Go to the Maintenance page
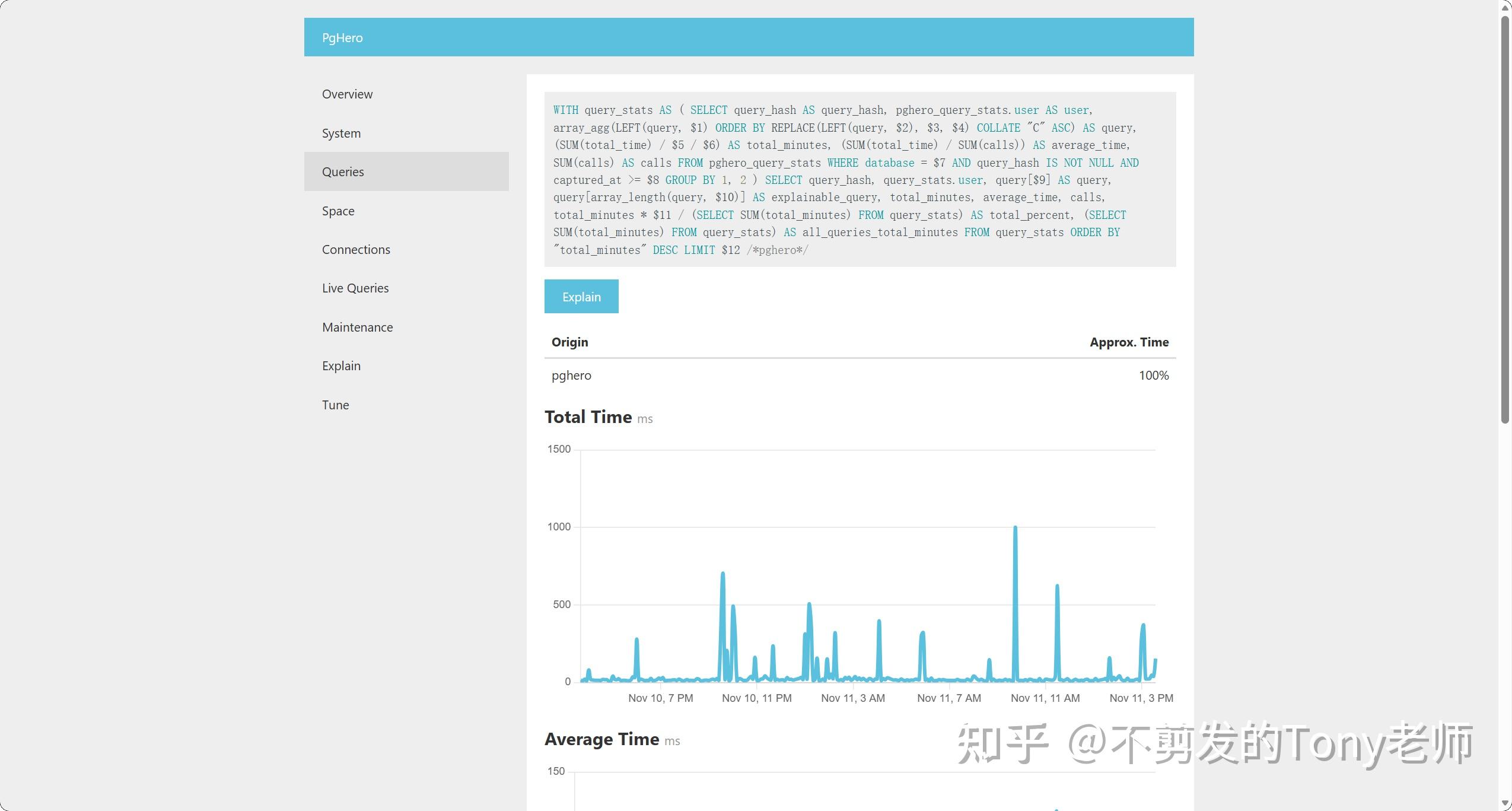 406,327
